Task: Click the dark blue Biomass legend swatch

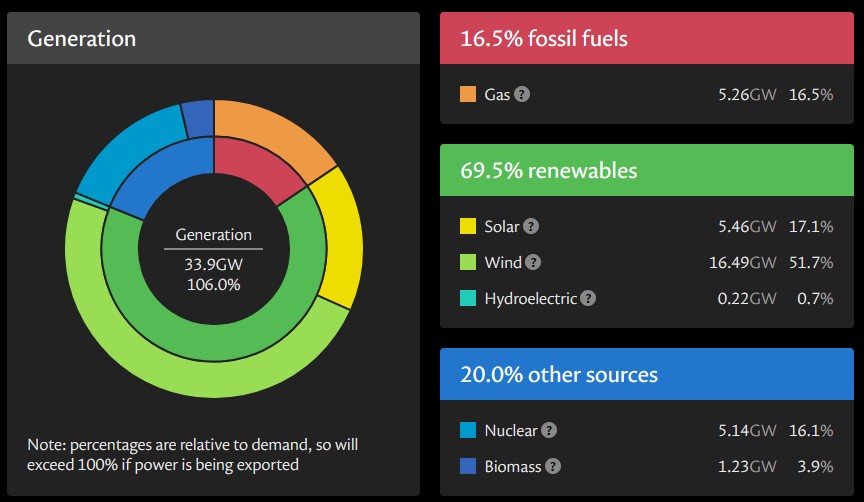Action: (468, 466)
